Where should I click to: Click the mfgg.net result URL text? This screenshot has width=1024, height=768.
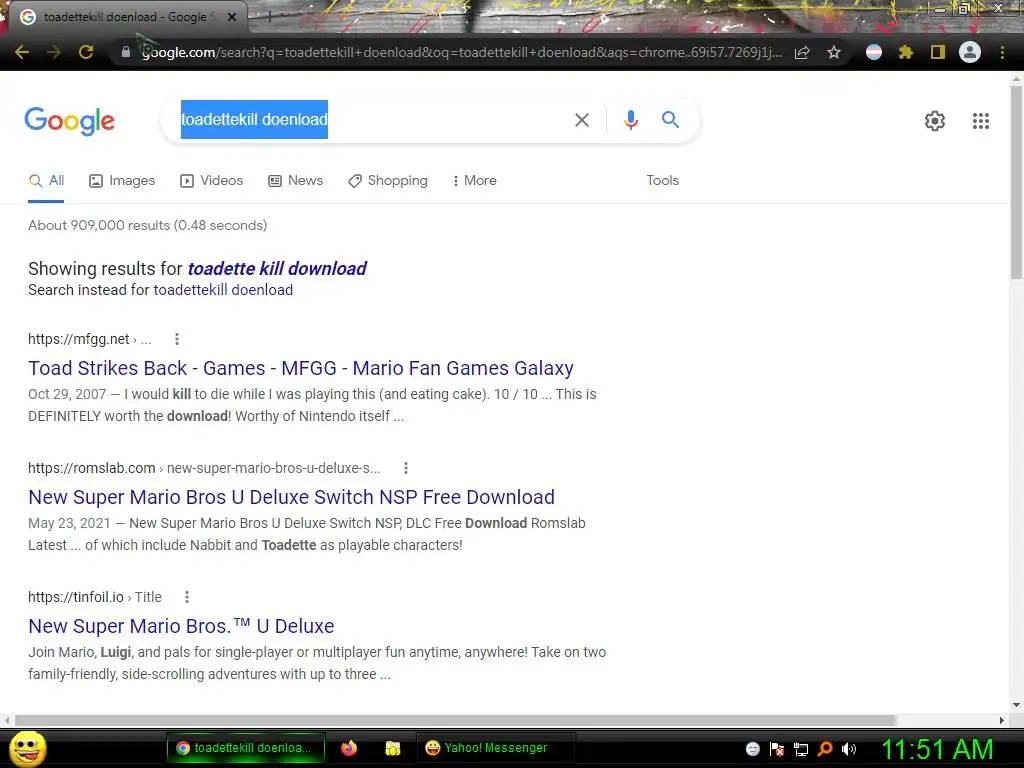point(89,339)
